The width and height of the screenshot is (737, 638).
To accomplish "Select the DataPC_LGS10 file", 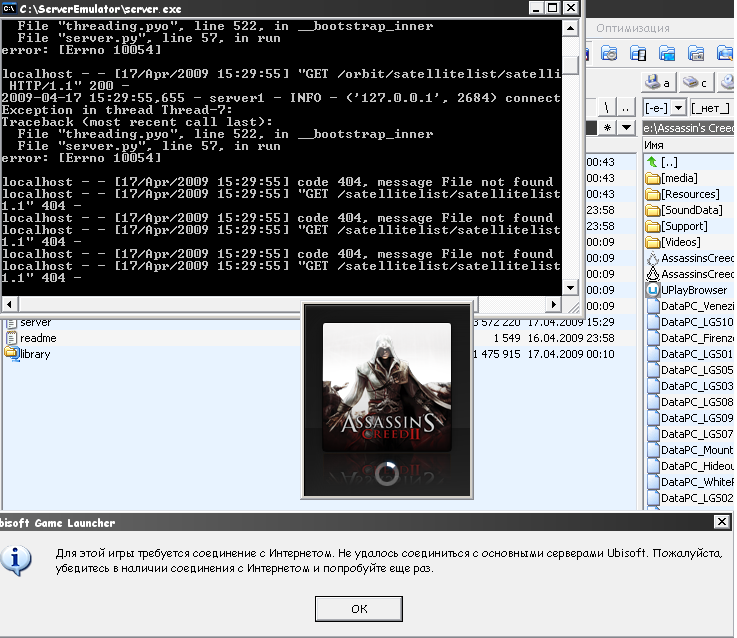I will [x=690, y=322].
